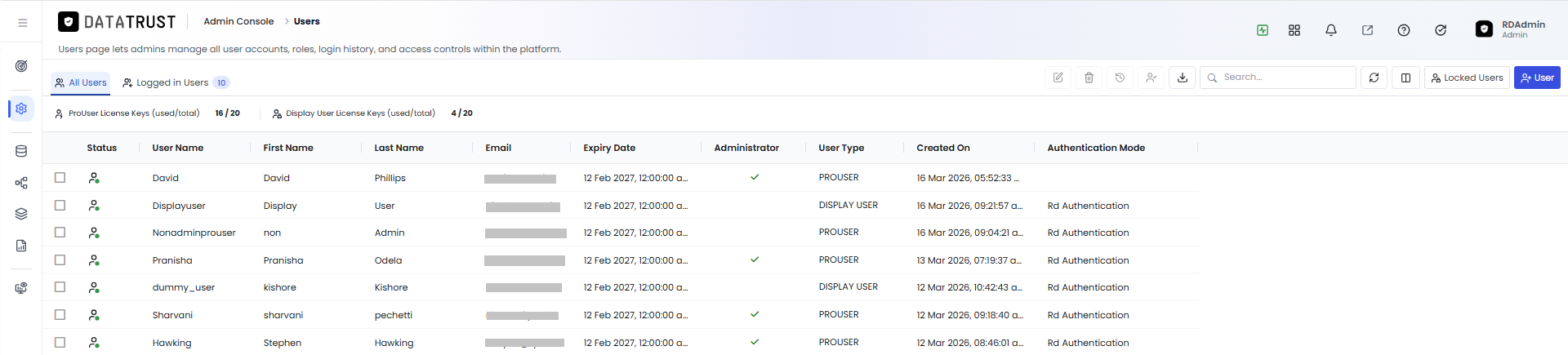Switch to the All Users tab
Image resolution: width=1568 pixels, height=355 pixels.
tap(81, 82)
